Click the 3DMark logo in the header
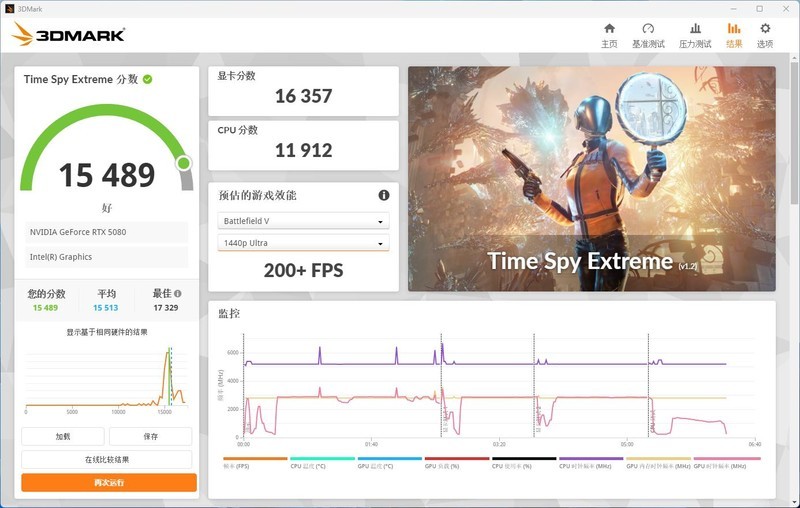This screenshot has width=800, height=508. click(x=68, y=35)
